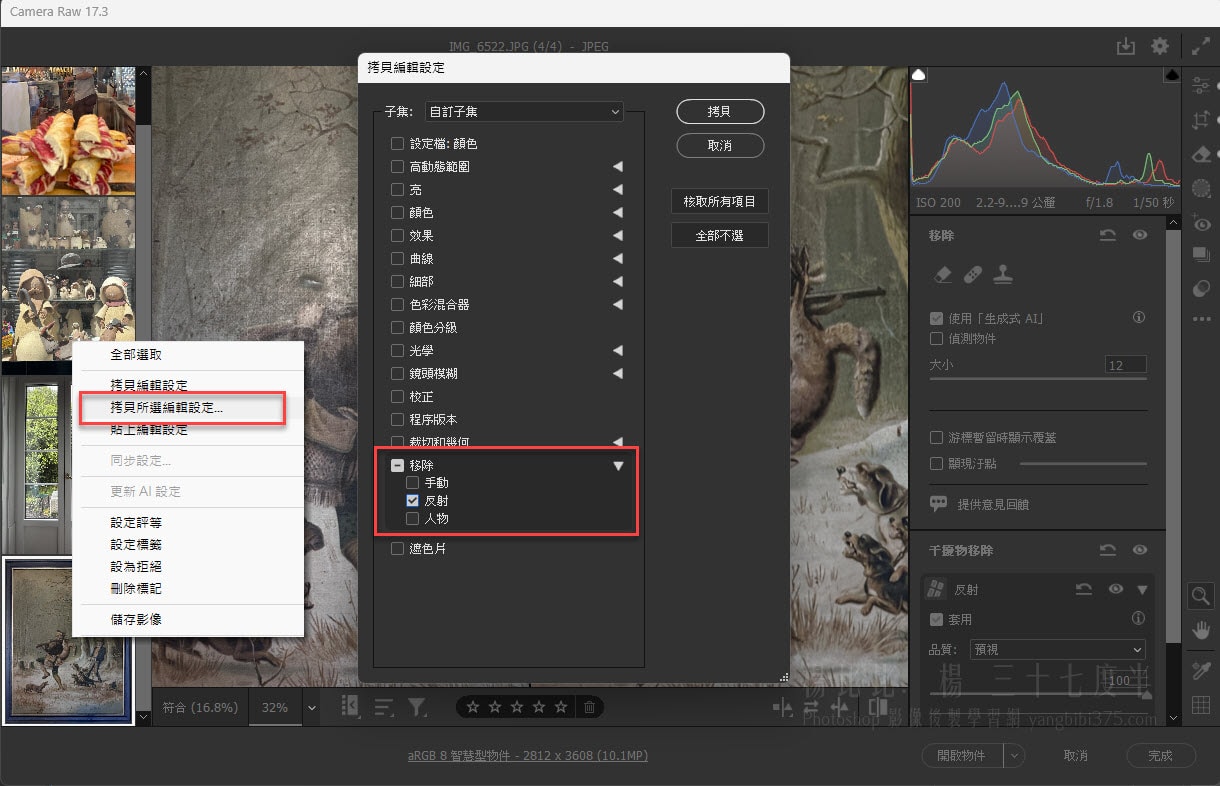Open the filmstrip sort order icon
This screenshot has height=786, width=1220.
click(384, 707)
